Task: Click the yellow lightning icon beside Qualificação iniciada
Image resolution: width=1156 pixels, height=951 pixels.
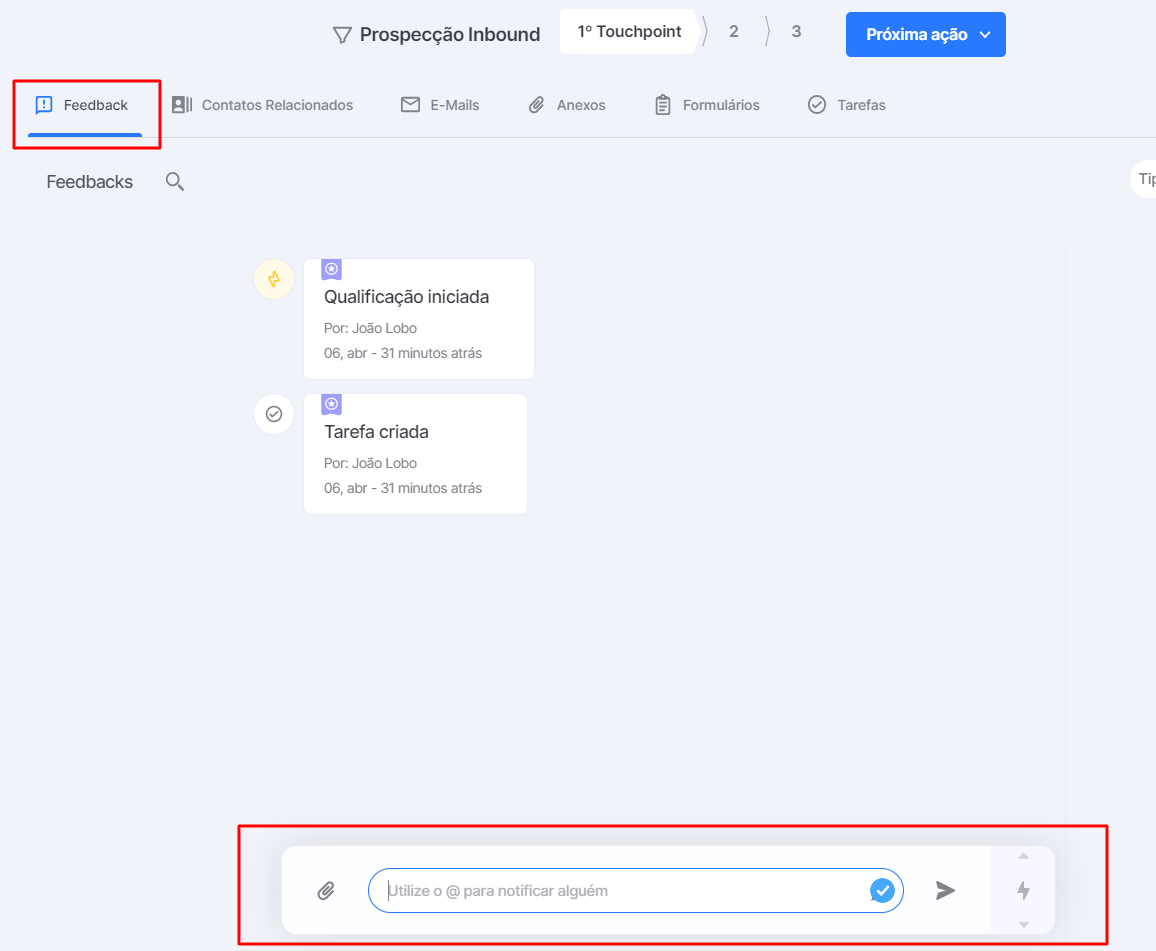Action: [x=274, y=279]
